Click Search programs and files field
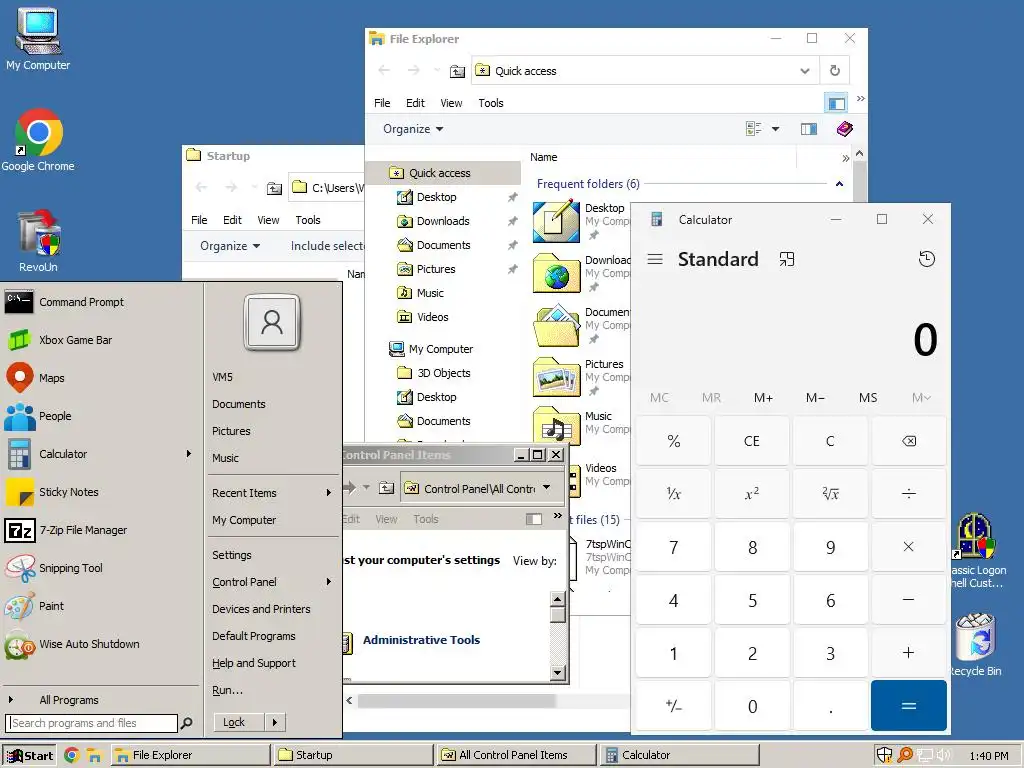1024x768 pixels. click(x=91, y=723)
